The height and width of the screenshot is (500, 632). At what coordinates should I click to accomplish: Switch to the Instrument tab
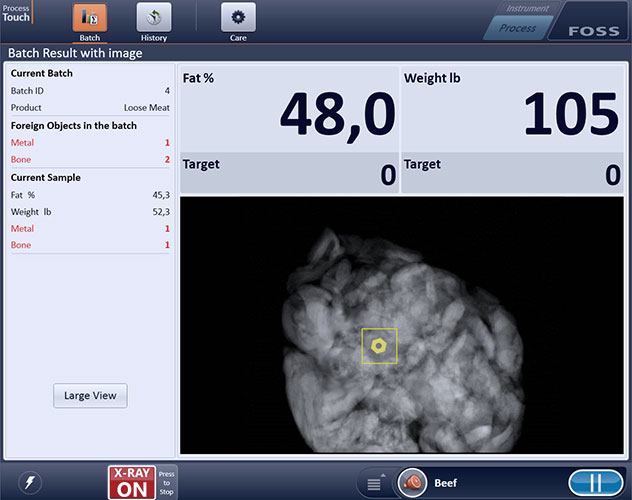click(527, 9)
